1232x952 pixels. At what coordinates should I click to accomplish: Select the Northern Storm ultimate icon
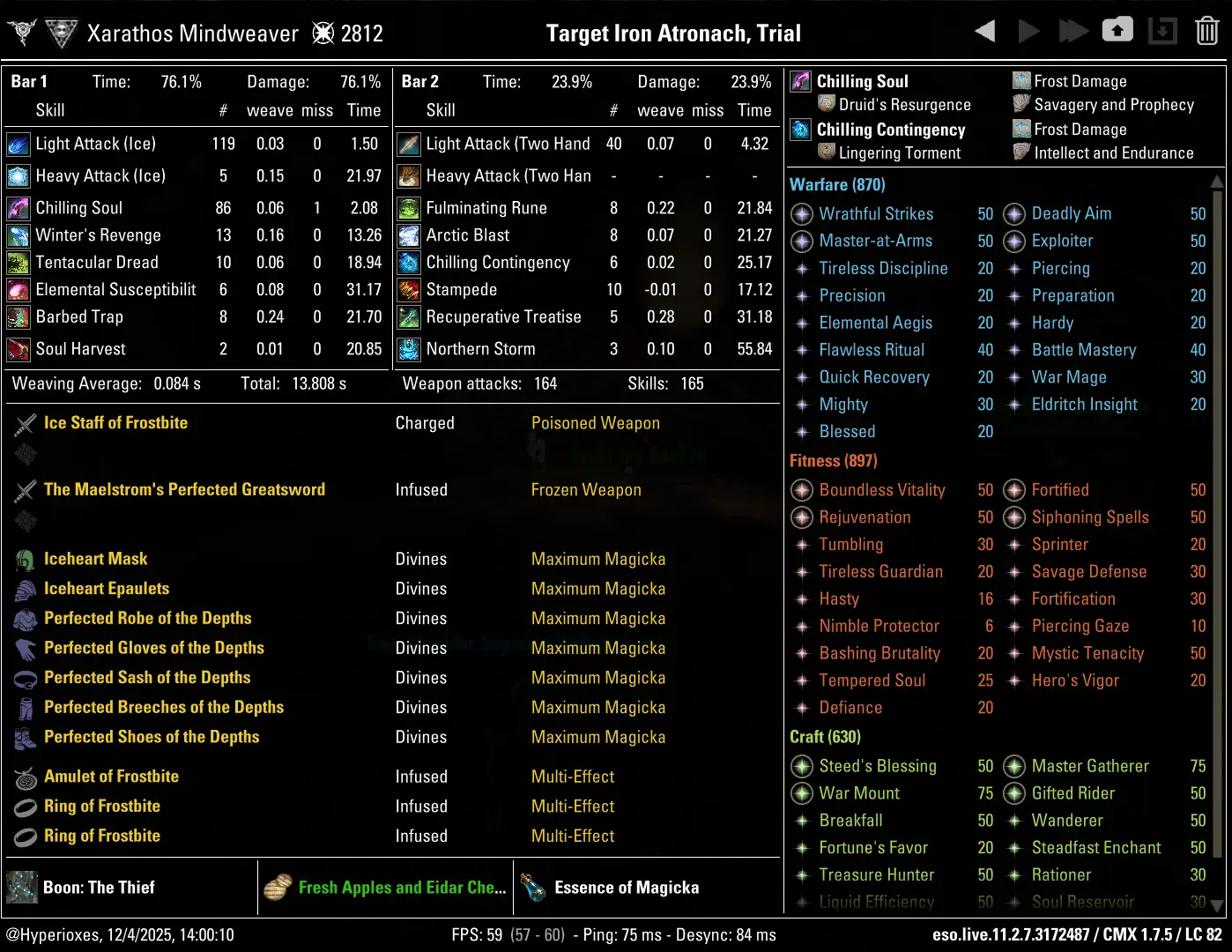pos(409,349)
